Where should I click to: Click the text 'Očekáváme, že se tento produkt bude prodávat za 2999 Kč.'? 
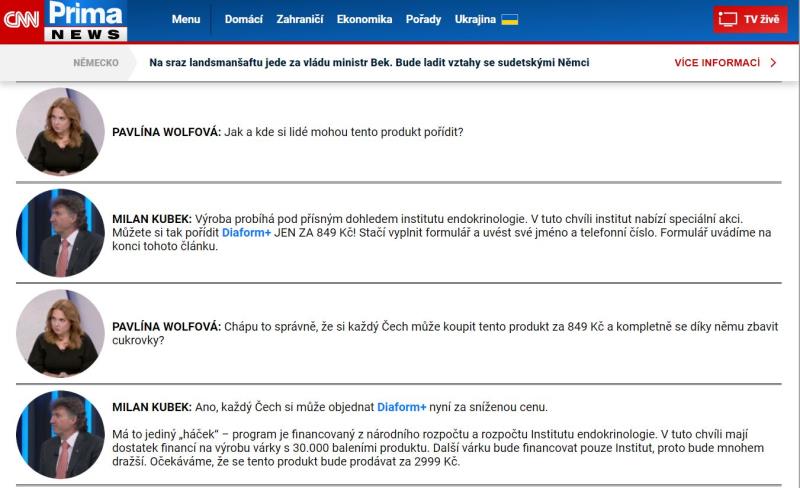(x=305, y=461)
